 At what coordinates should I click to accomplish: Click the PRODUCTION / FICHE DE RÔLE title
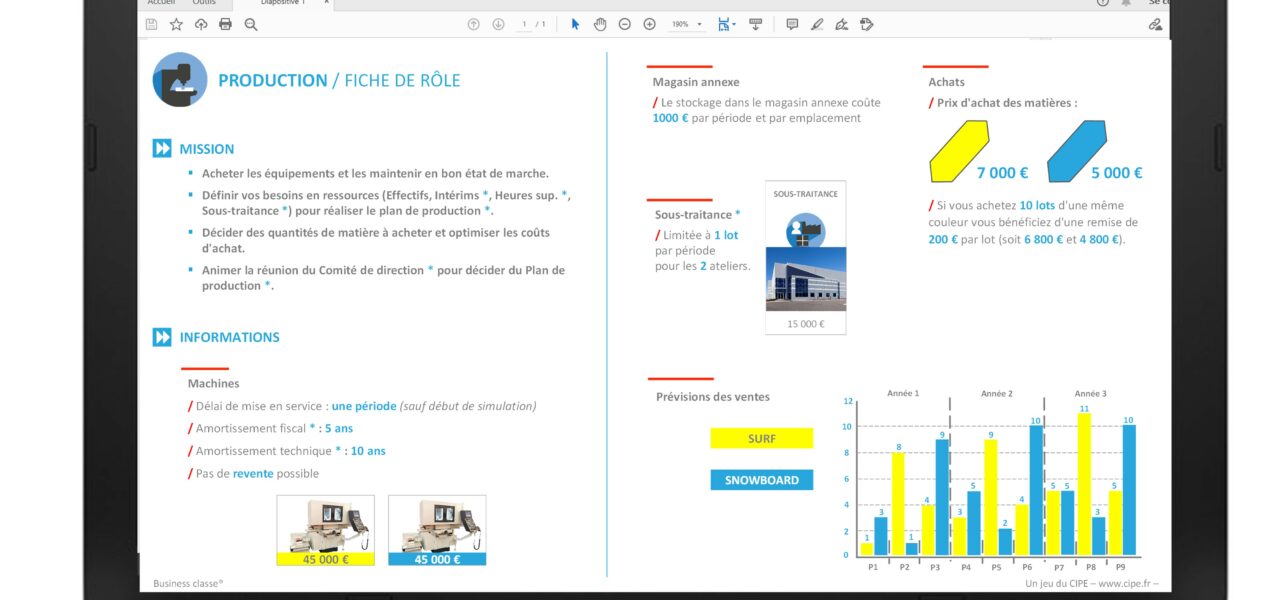click(339, 81)
